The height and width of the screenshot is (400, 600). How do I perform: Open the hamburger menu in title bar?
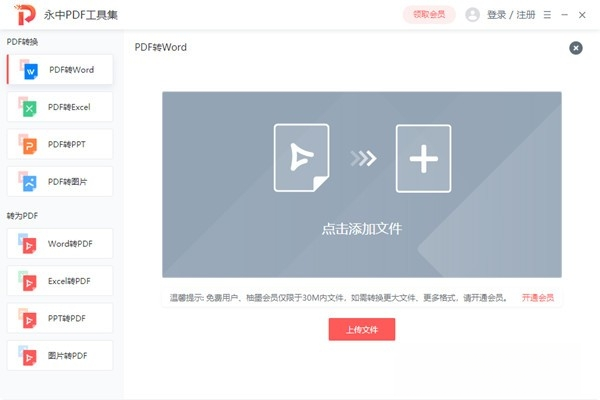tap(547, 15)
